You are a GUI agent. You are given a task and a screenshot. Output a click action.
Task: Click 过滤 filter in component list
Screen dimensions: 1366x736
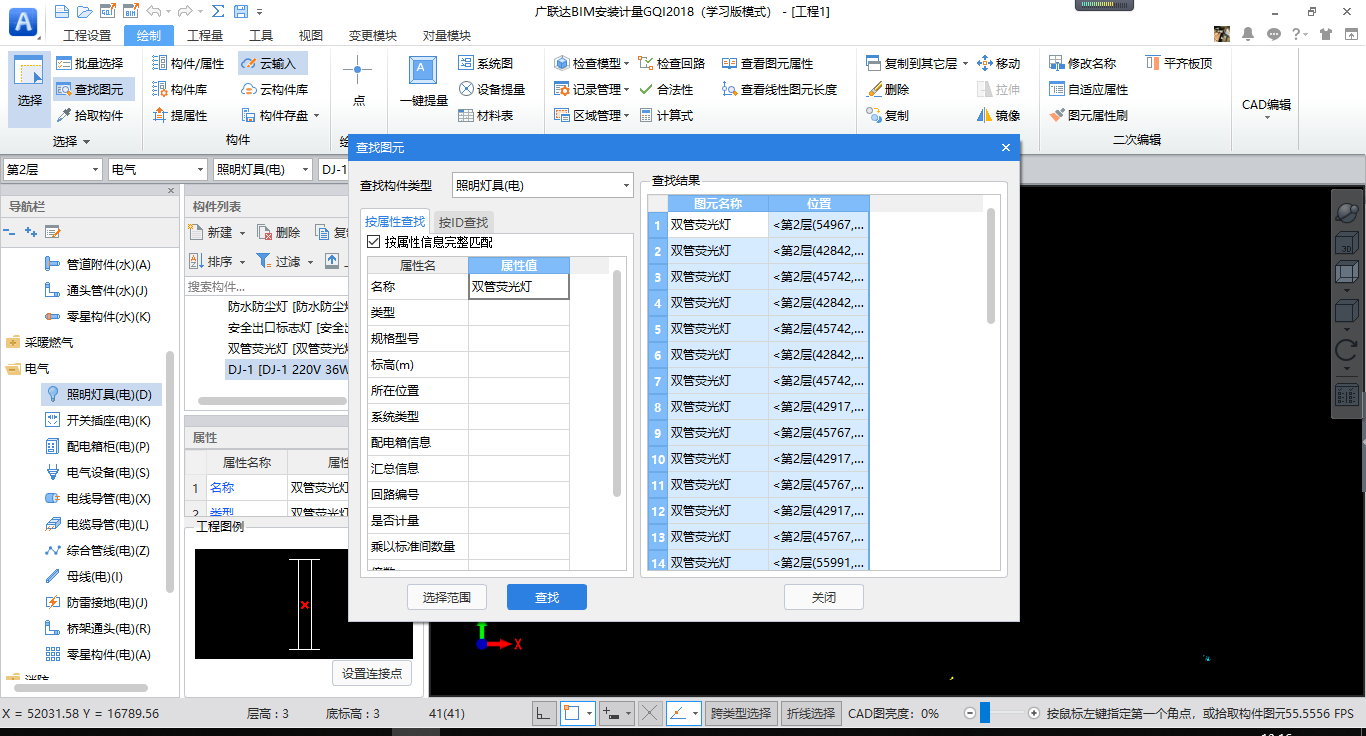(x=280, y=261)
